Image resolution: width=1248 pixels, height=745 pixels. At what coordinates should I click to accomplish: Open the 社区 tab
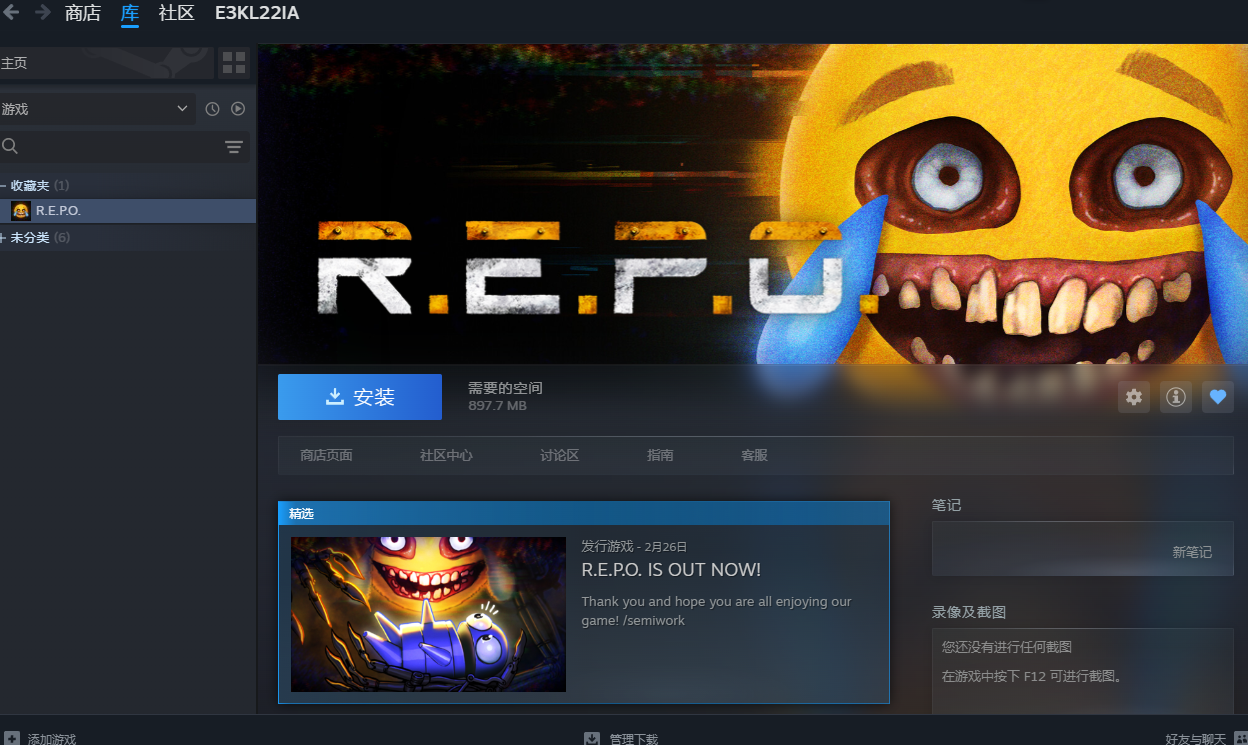click(x=176, y=13)
